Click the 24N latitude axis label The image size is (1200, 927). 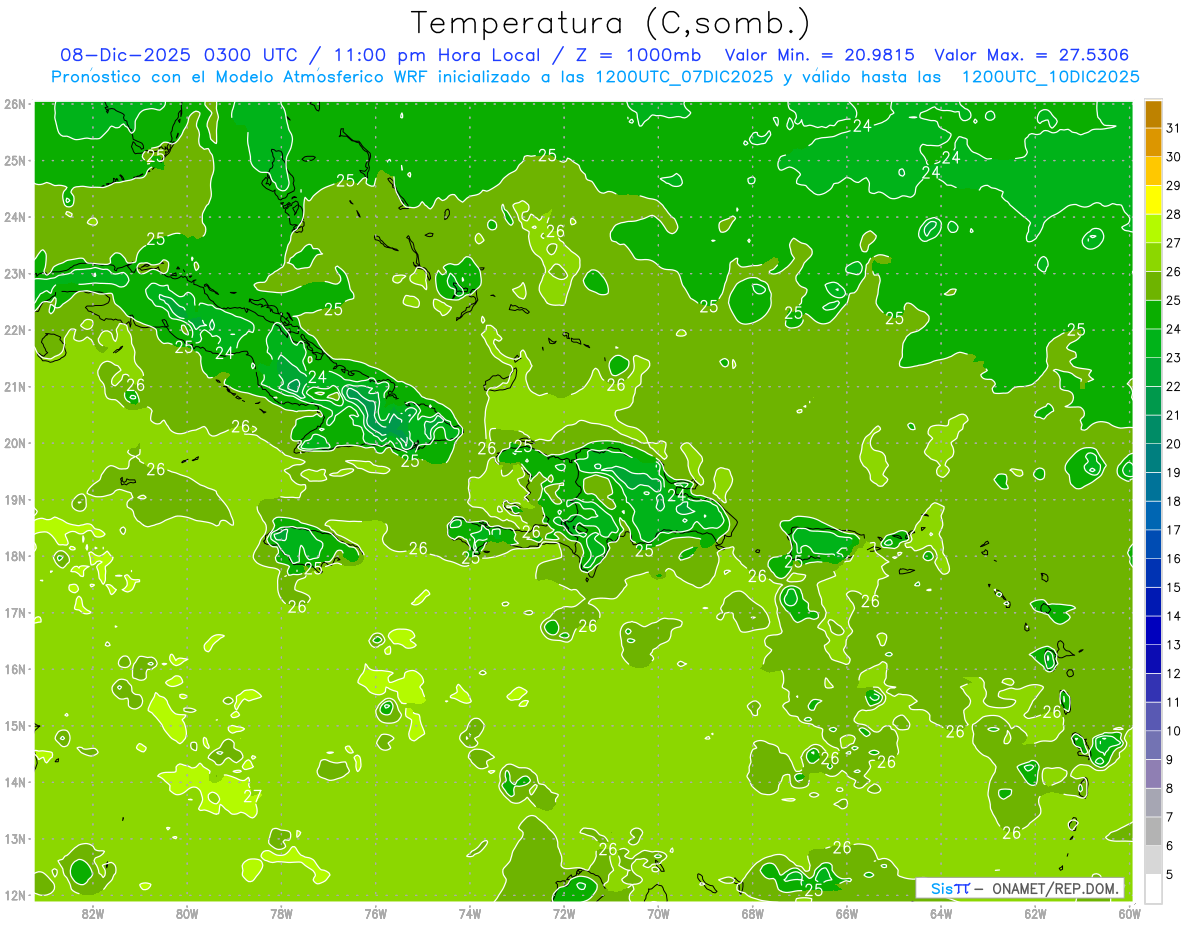click(14, 217)
